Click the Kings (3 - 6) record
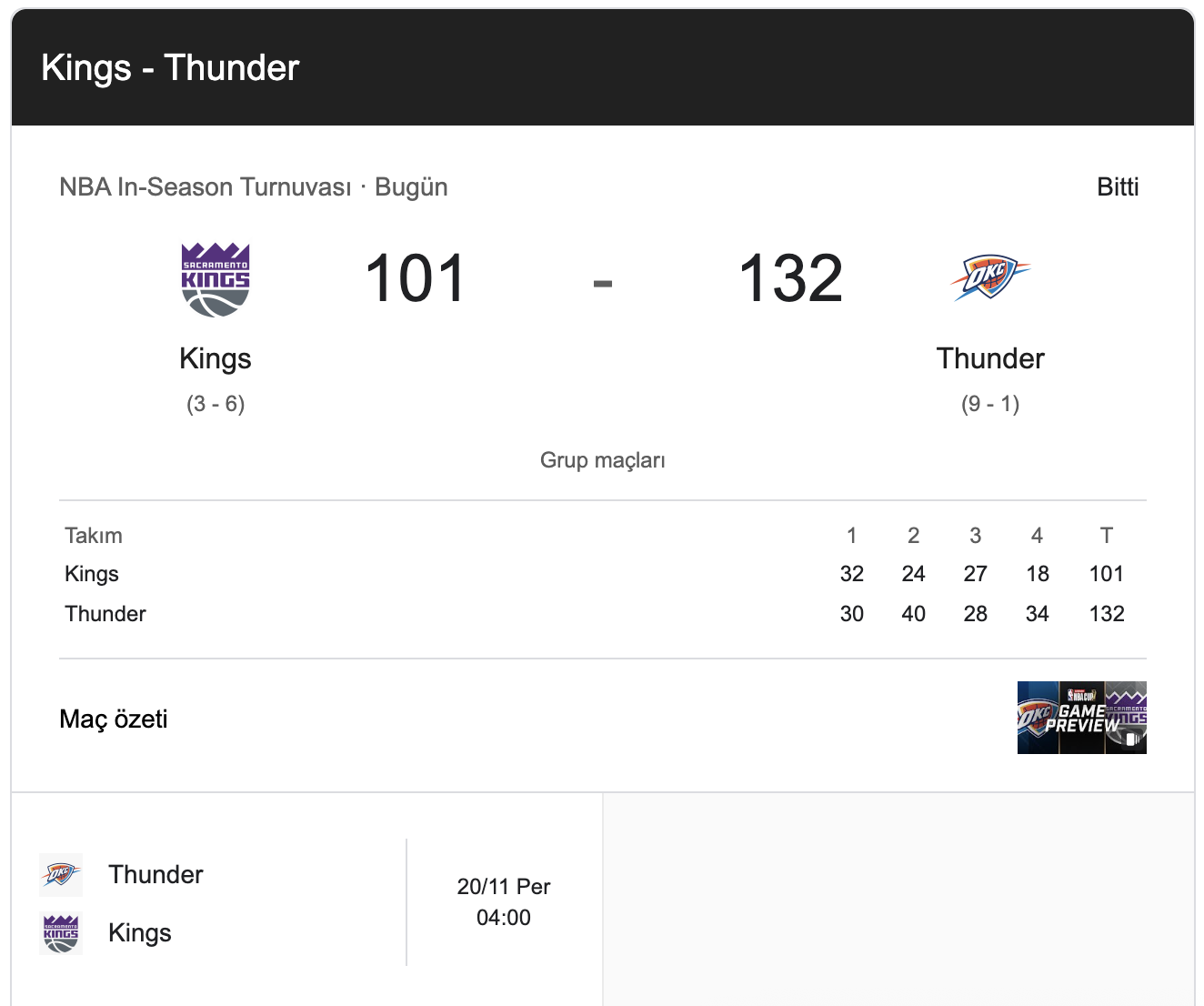1204x1006 pixels. point(215,403)
